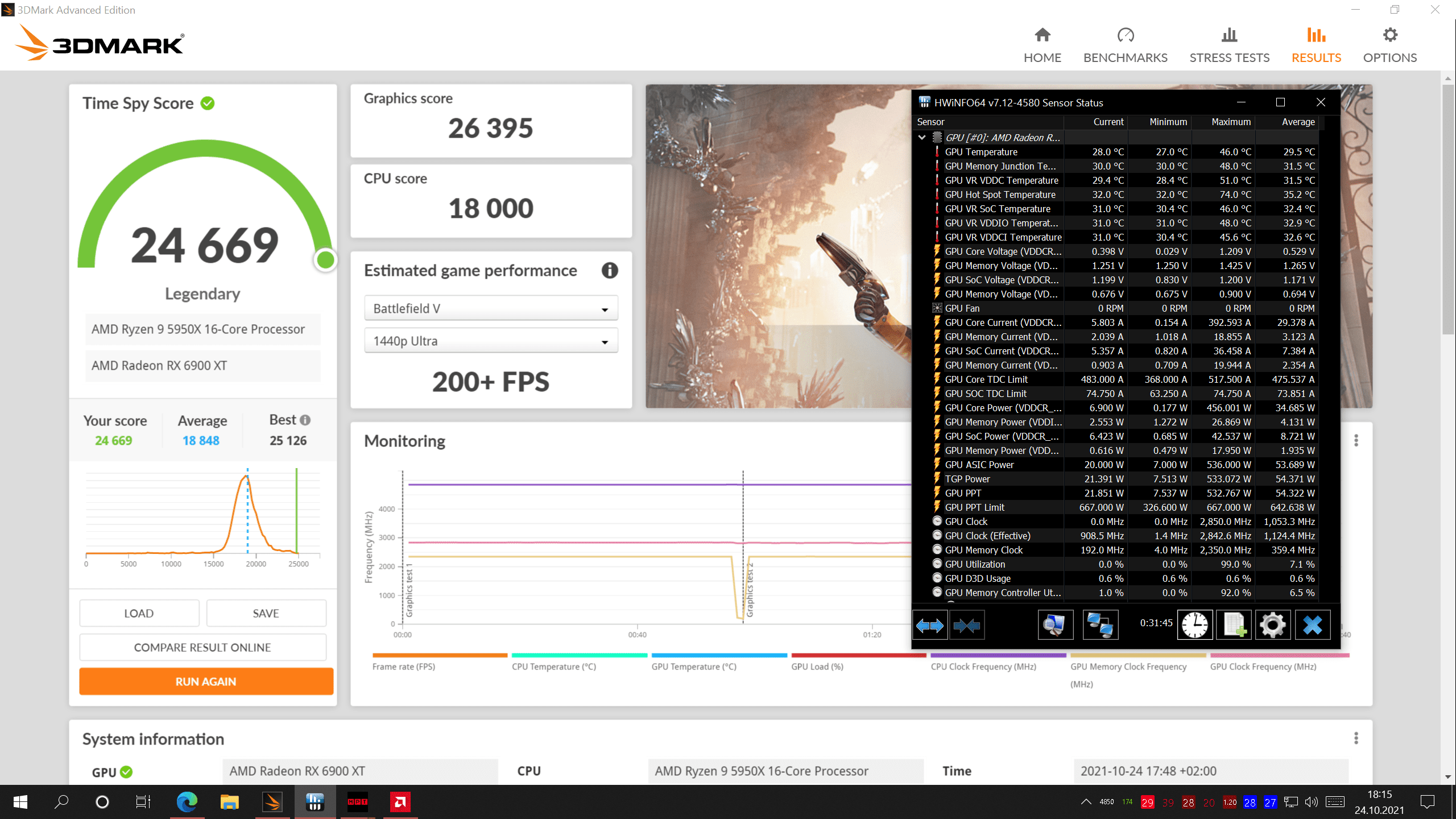Open Task View on the taskbar
This screenshot has width=1456, height=819.
tap(143, 802)
